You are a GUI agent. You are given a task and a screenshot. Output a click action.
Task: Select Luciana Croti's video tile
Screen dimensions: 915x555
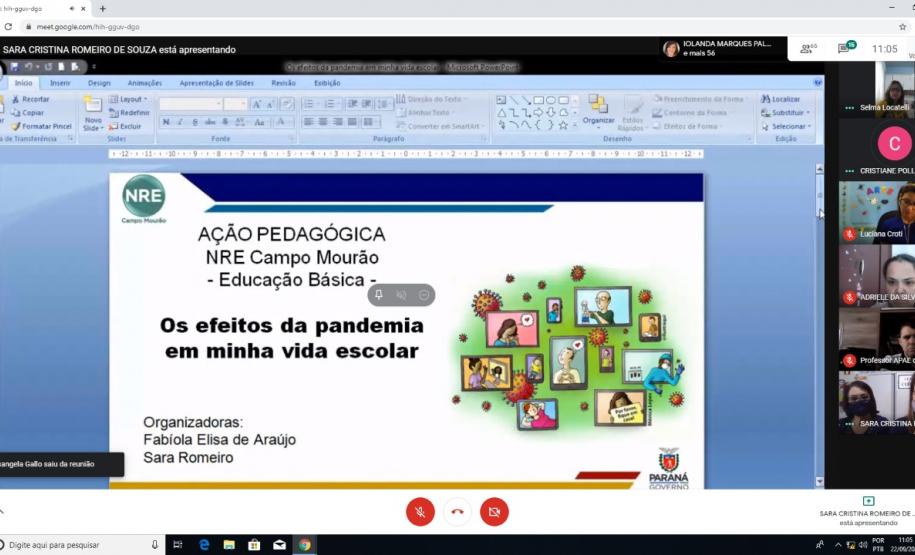click(876, 212)
